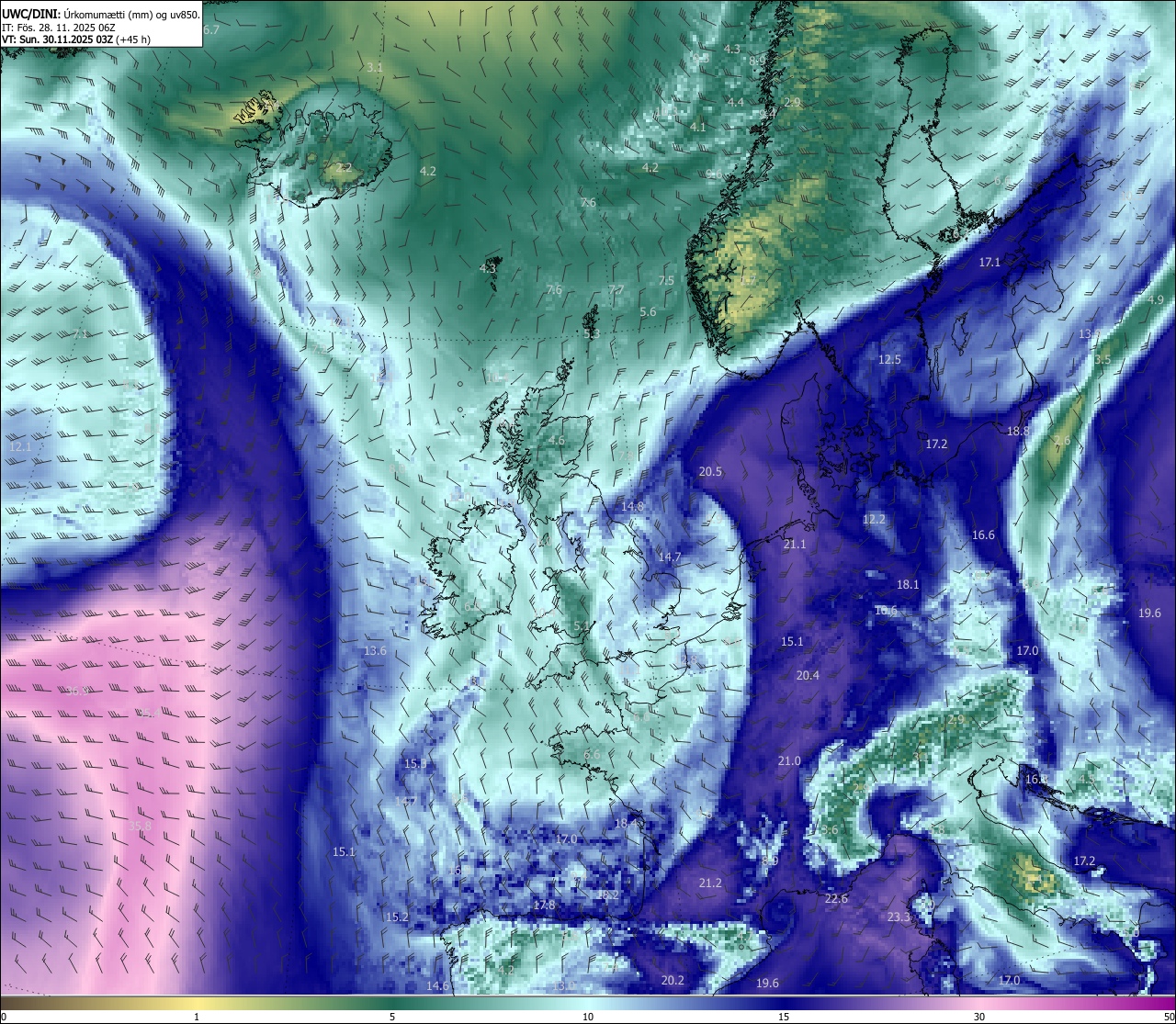This screenshot has width=1176, height=1024.
Task: Click the colour scale tick label 50
Action: pos(1169,1016)
